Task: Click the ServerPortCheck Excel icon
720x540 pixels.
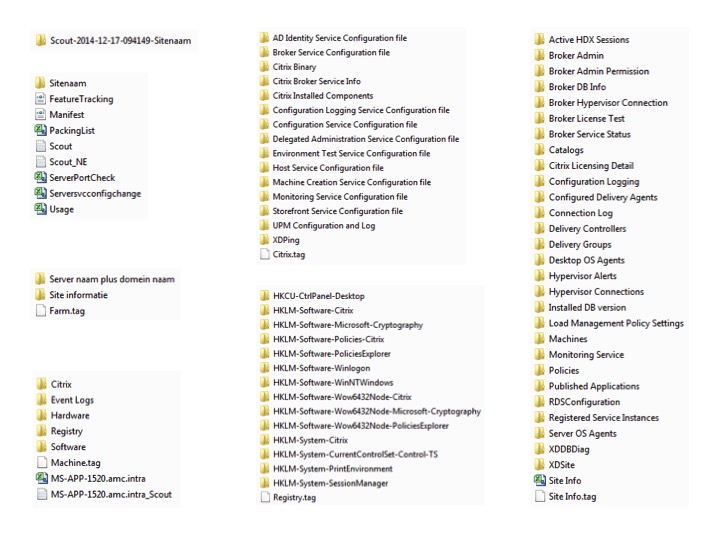Action: tap(40, 177)
